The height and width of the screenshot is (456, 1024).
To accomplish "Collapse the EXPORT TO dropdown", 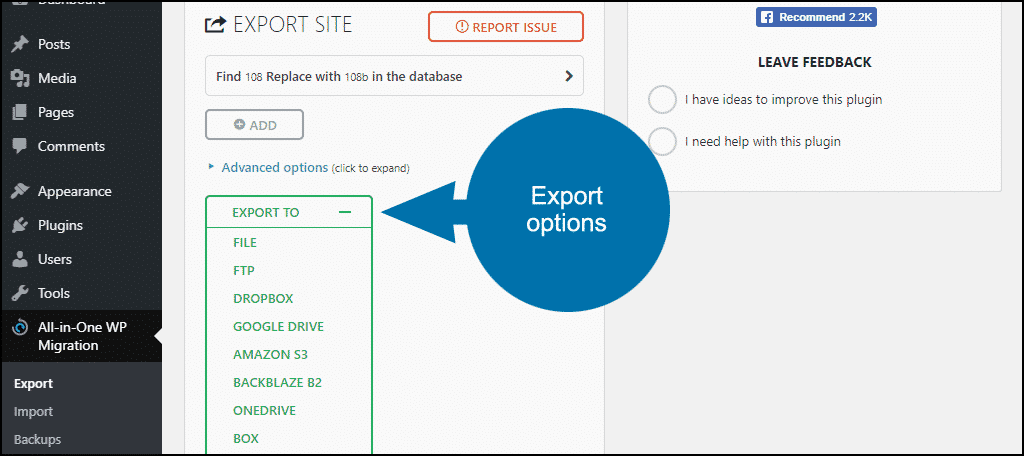I will tap(345, 212).
